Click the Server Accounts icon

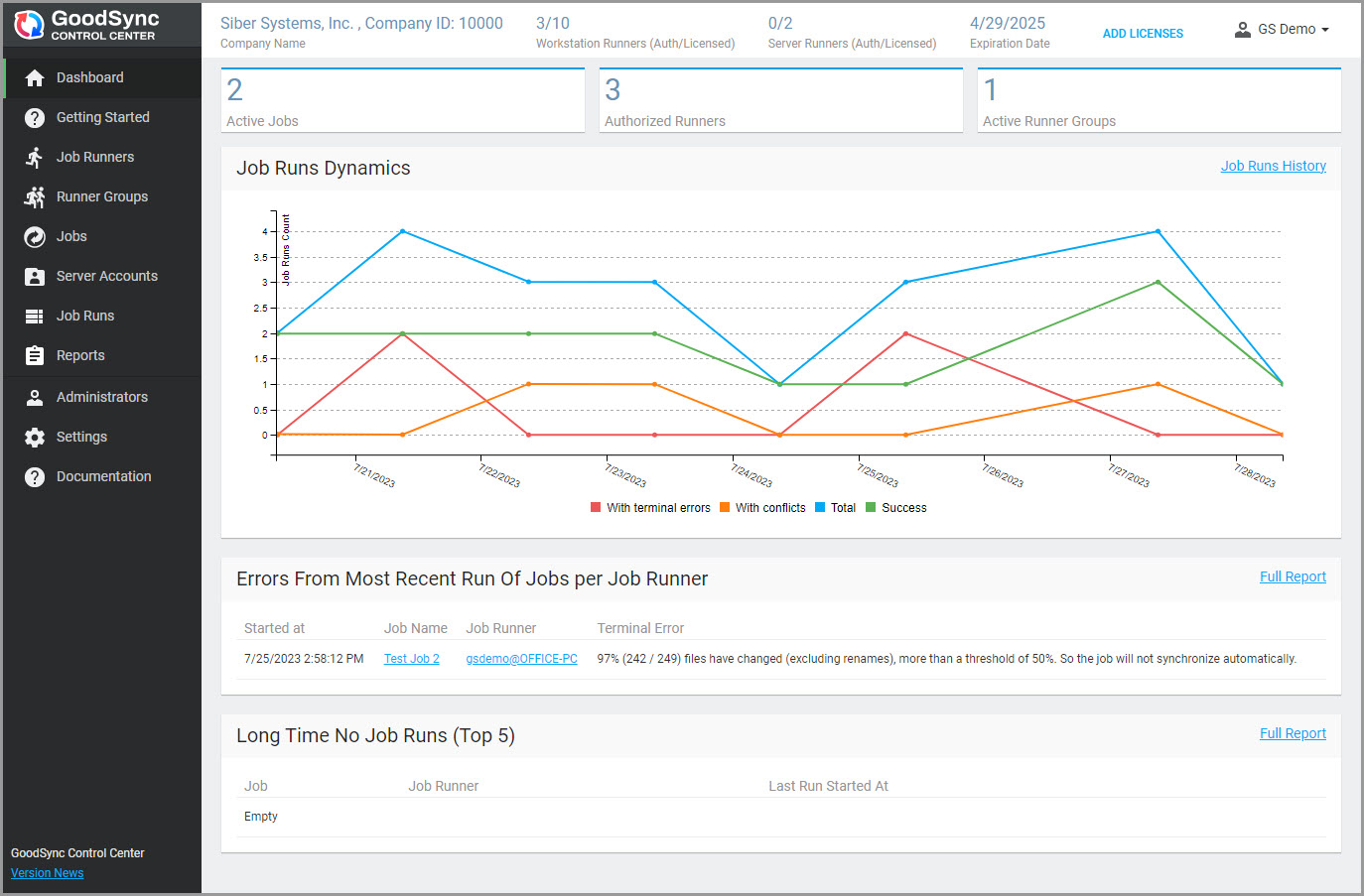coord(35,277)
